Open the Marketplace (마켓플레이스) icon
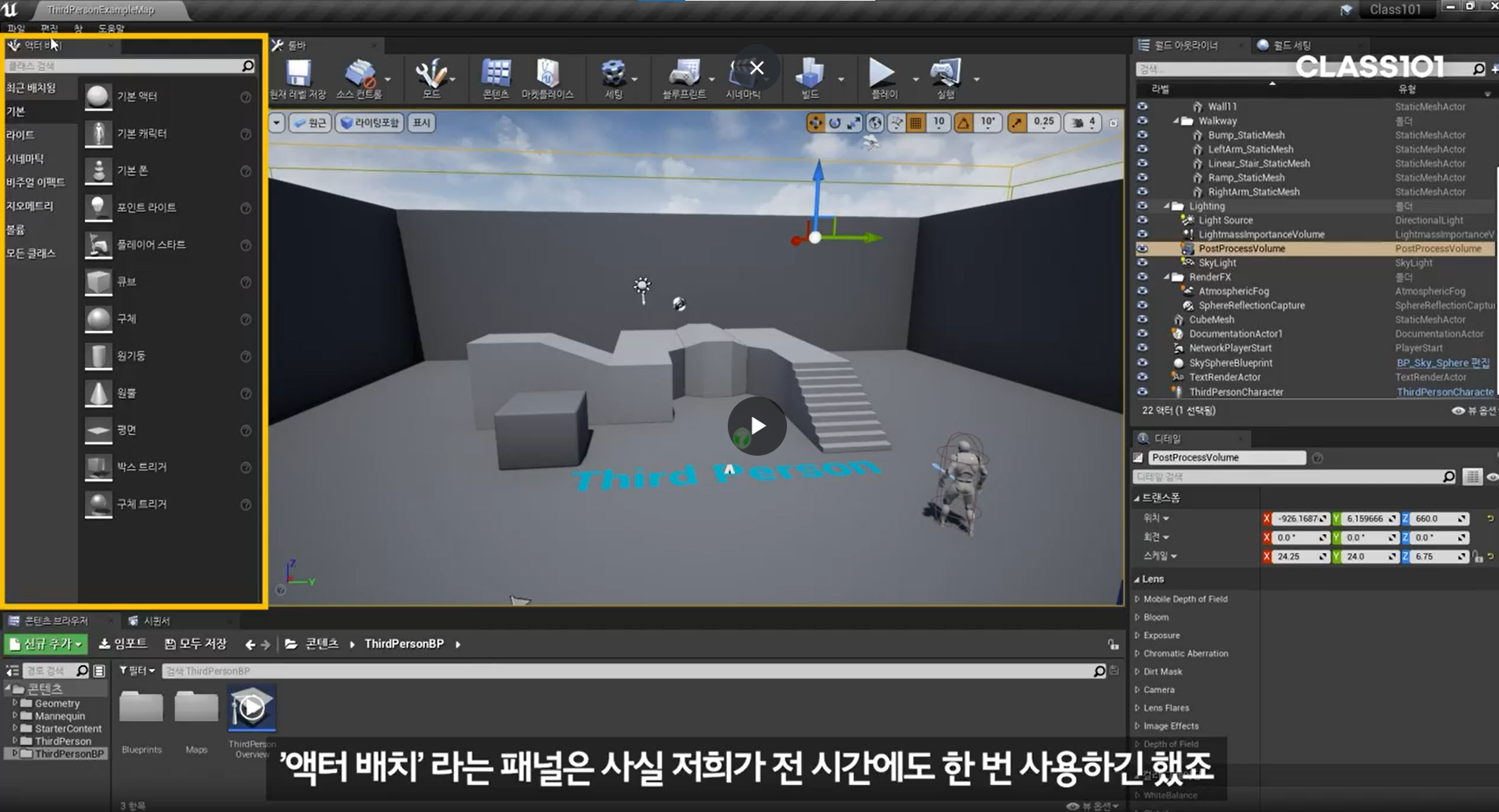 547,73
